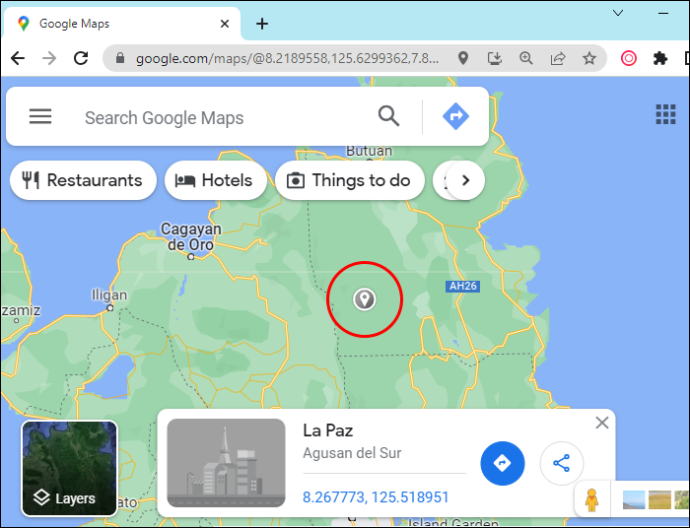Share the La Paz location
The image size is (690, 528).
tap(562, 463)
